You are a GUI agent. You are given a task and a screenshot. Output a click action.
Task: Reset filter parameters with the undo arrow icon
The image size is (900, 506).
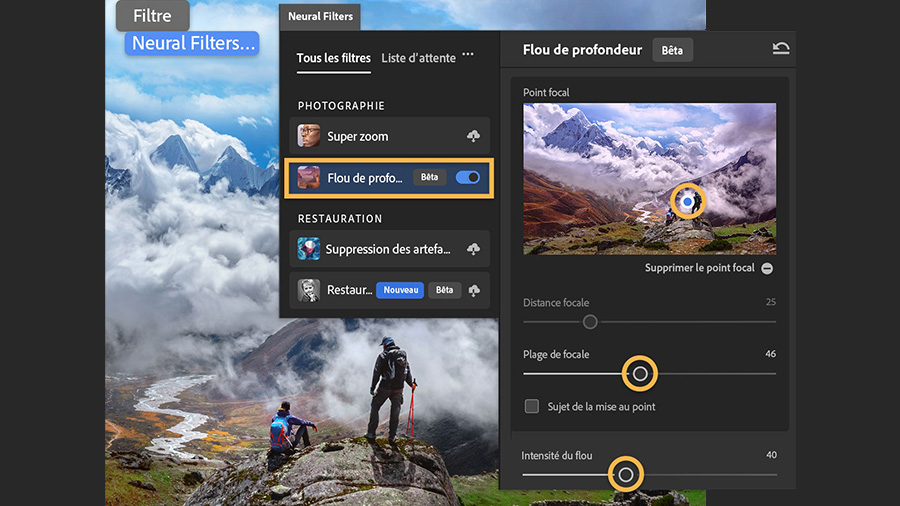click(781, 48)
